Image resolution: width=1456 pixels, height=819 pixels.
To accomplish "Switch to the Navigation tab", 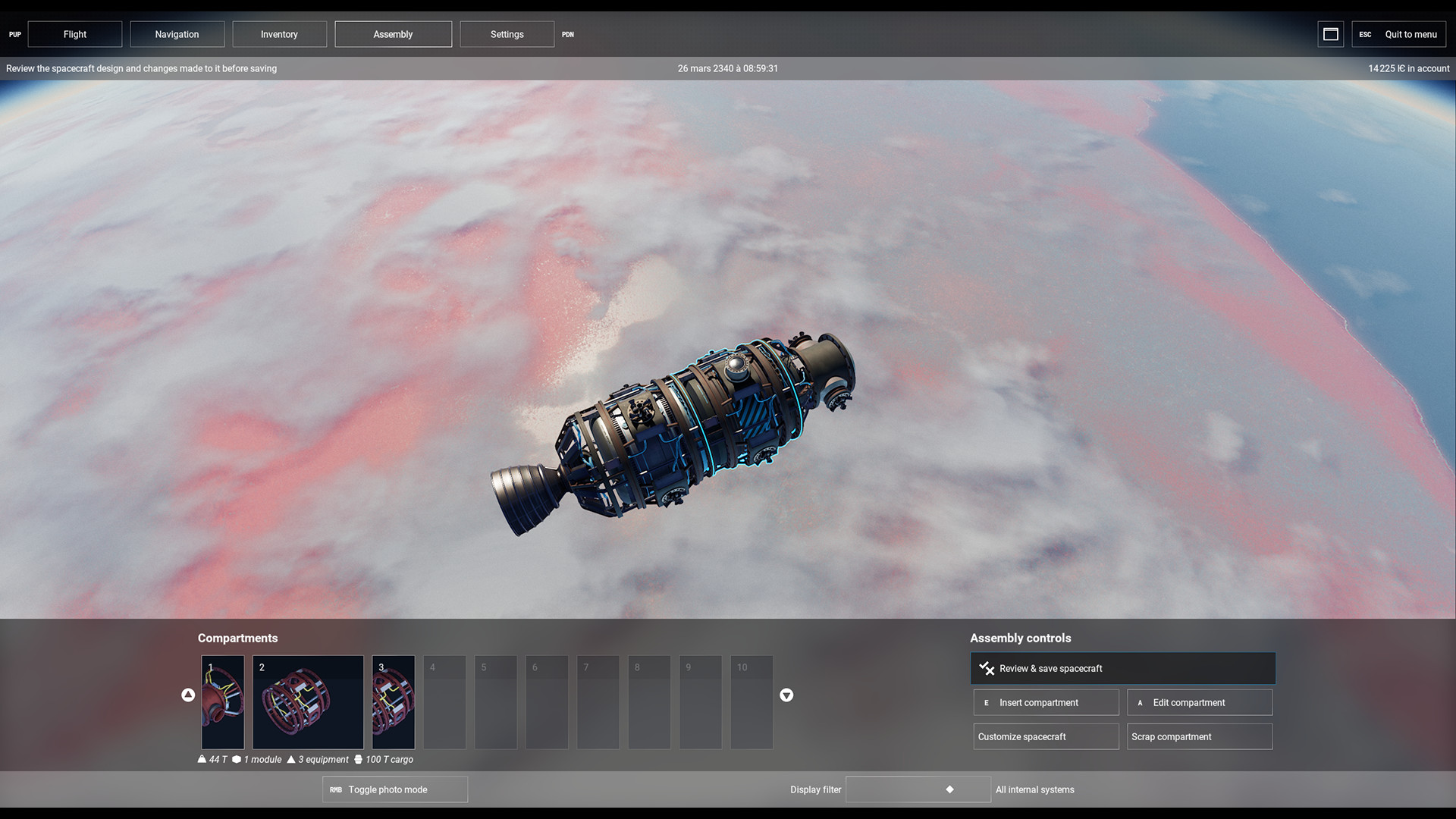I will tap(177, 34).
